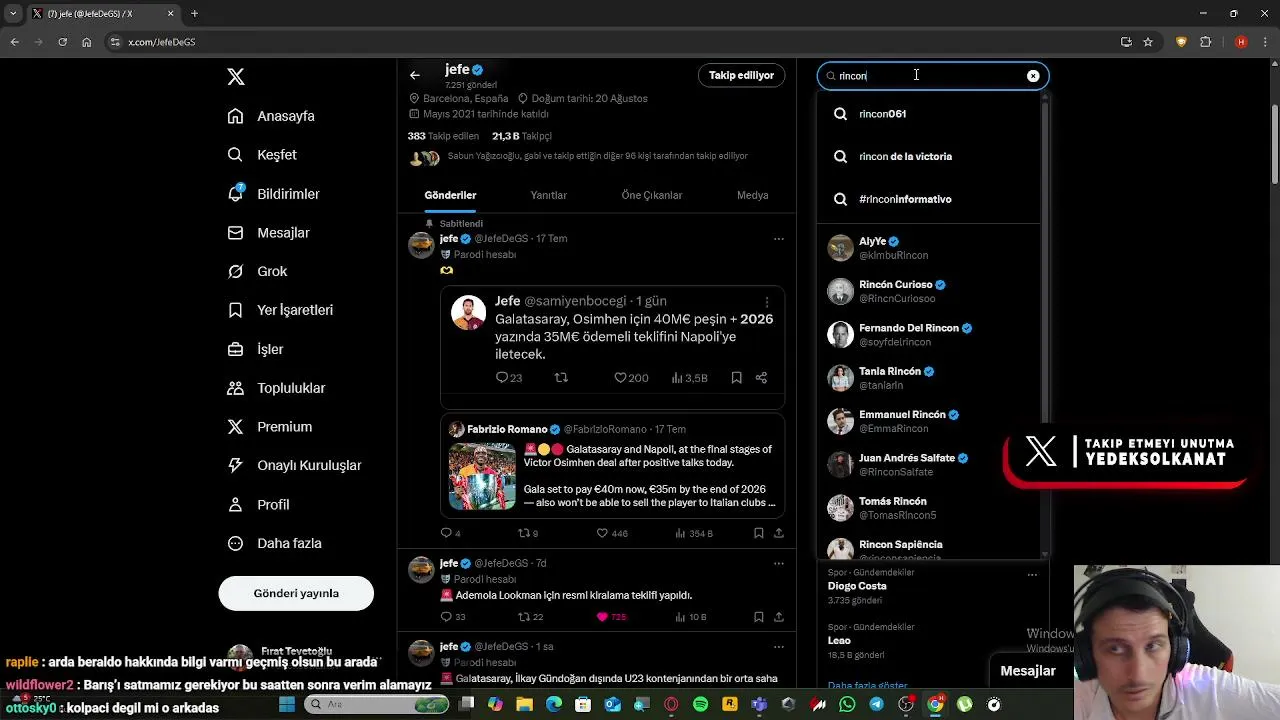
Task: Open the Fabrizio Romano post image thumbnail
Action: tap(482, 477)
